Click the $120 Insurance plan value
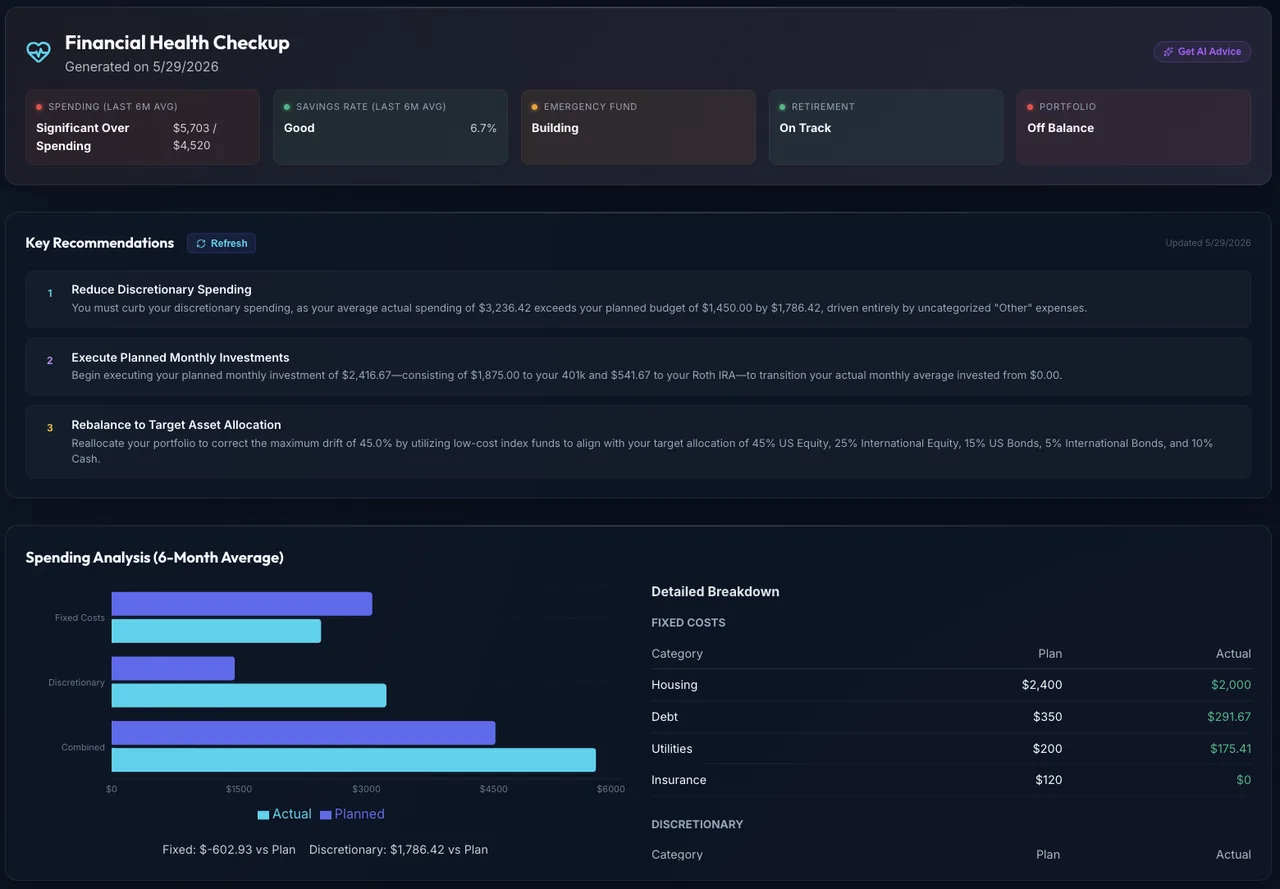 [x=1049, y=780]
